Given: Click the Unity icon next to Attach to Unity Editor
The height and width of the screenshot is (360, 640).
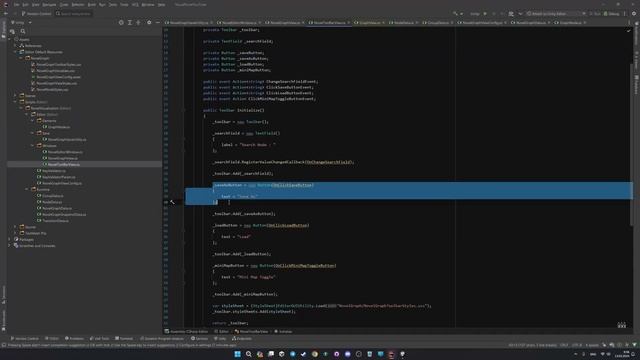Looking at the screenshot, I should click(529, 13).
